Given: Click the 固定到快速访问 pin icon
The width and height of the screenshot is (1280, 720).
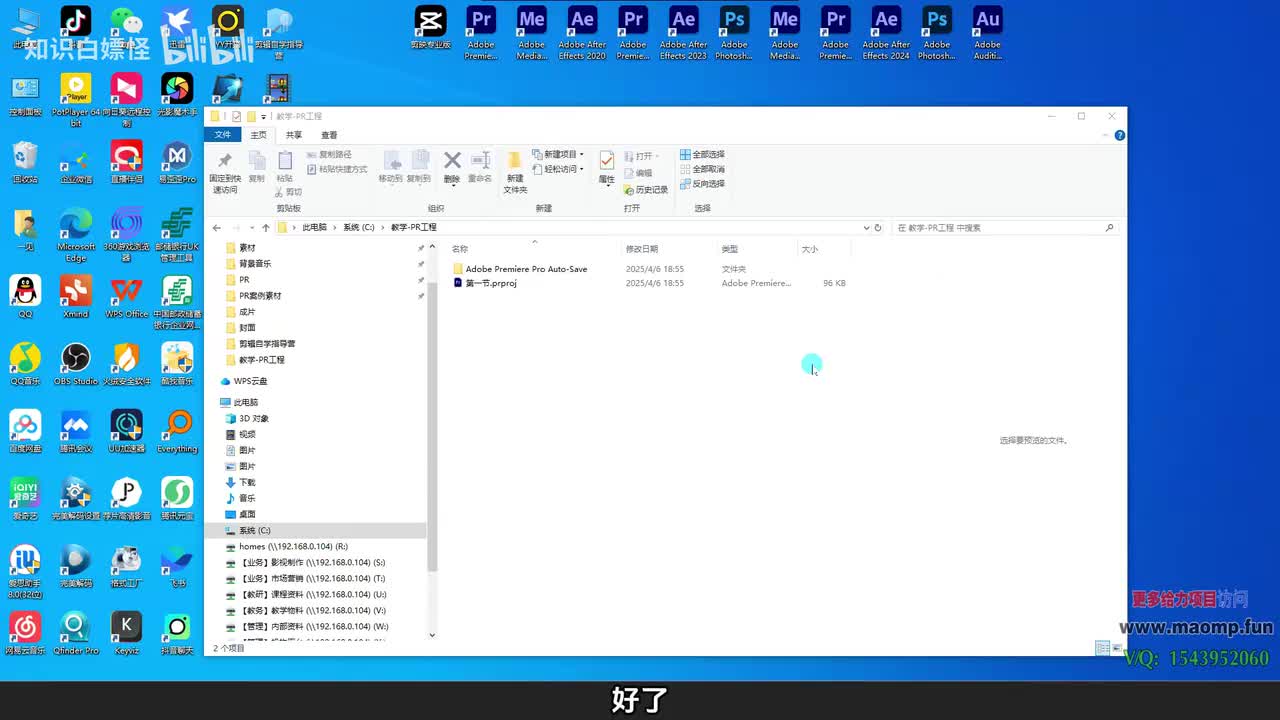Looking at the screenshot, I should [224, 161].
